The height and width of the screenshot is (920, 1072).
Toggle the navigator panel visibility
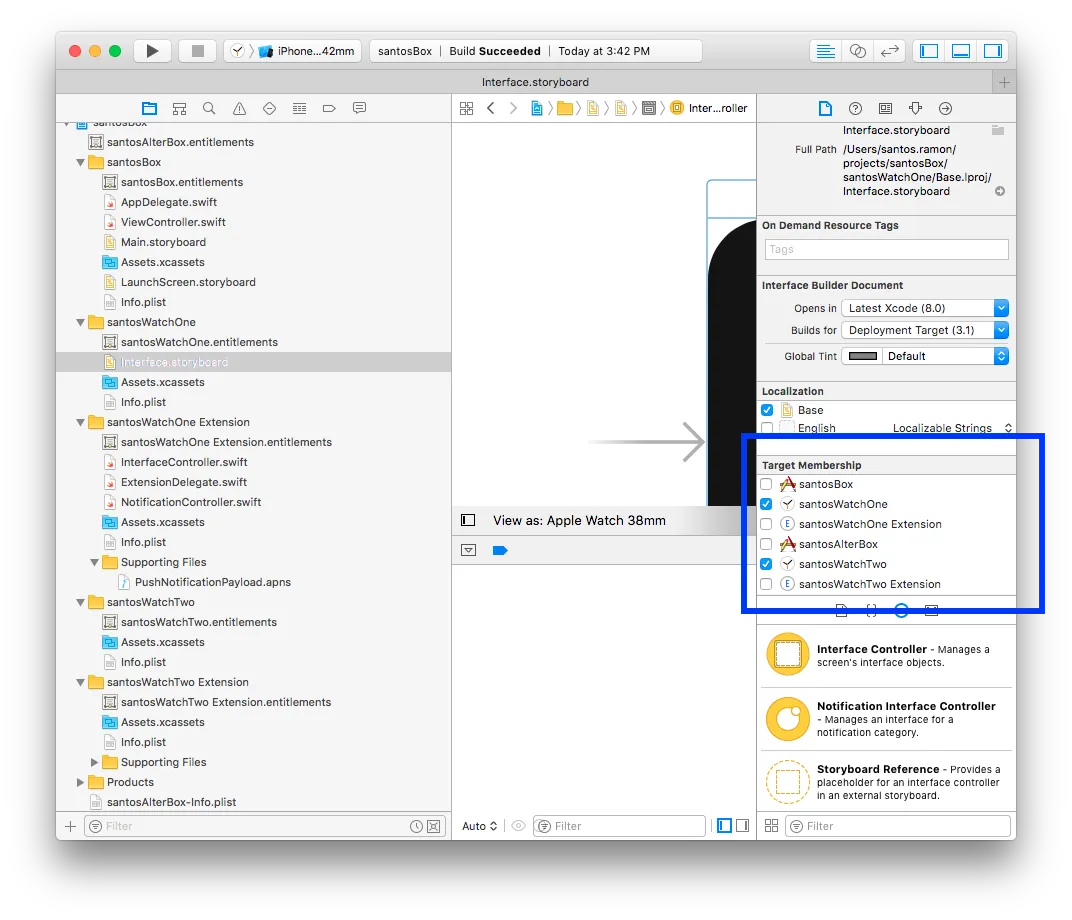point(928,51)
